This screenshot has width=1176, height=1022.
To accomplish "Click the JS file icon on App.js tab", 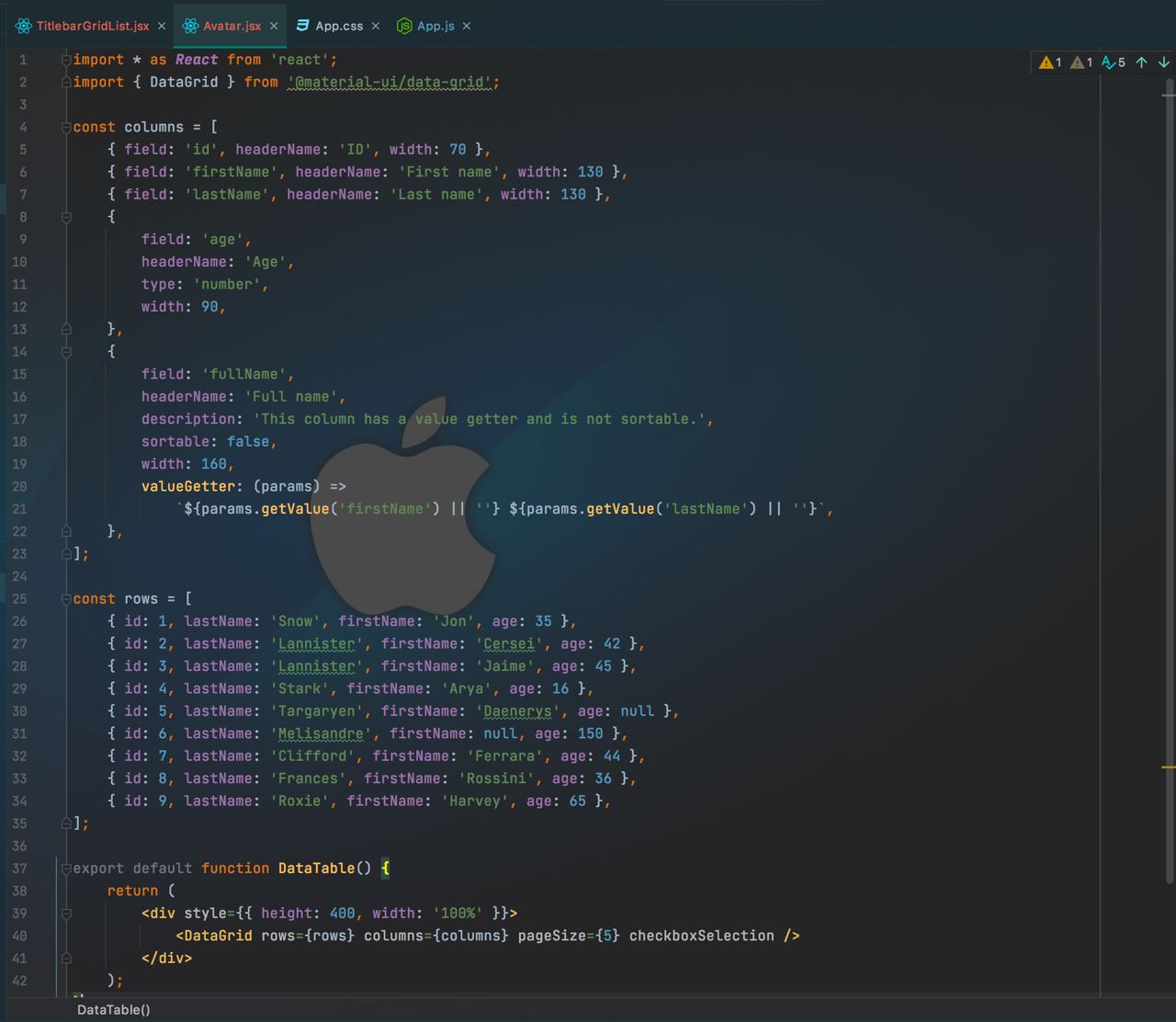I will coord(403,26).
